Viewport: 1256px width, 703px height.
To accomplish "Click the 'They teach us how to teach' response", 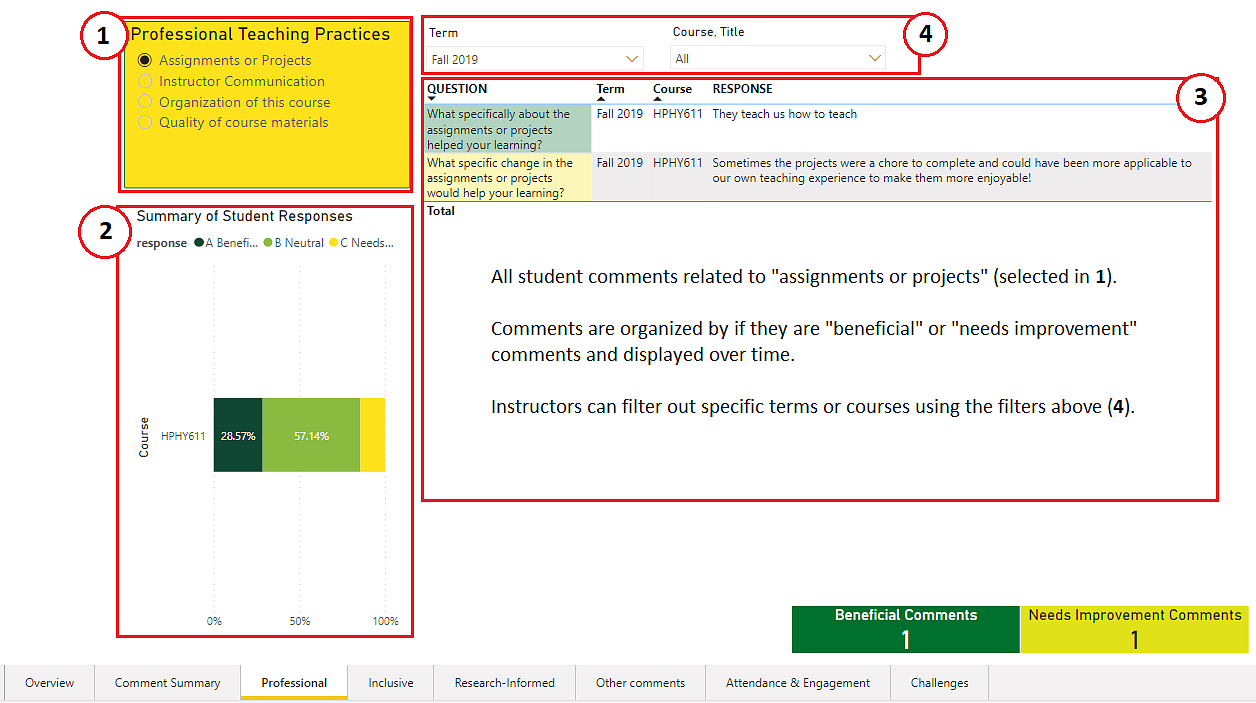I will [784, 114].
